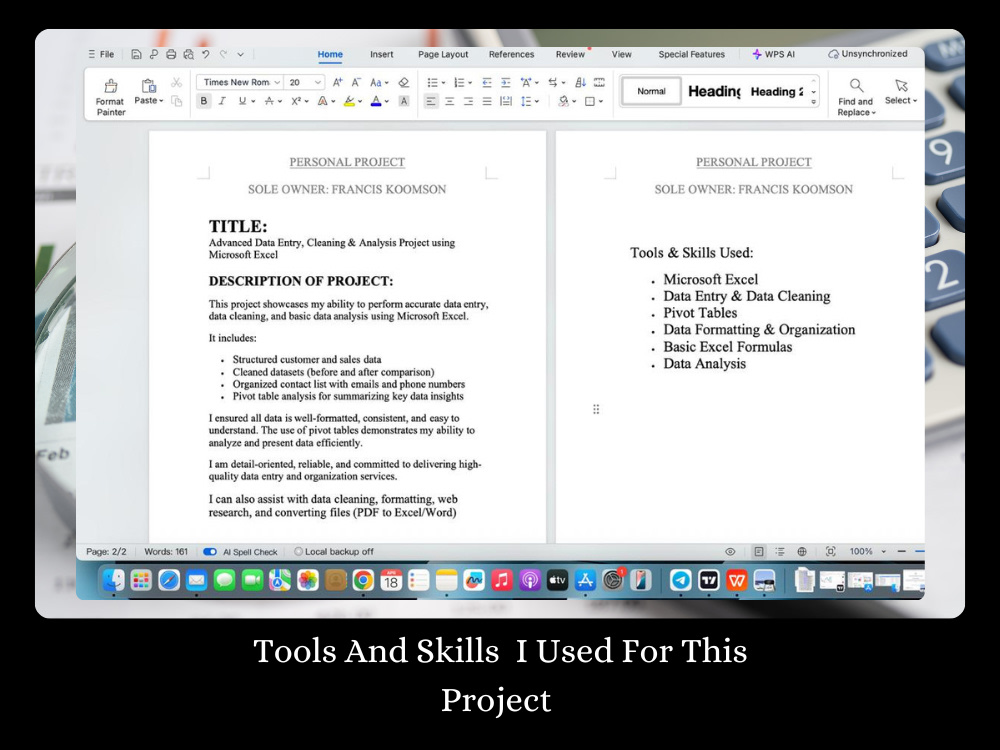
Task: Click the Format Painter tool
Action: 110,96
